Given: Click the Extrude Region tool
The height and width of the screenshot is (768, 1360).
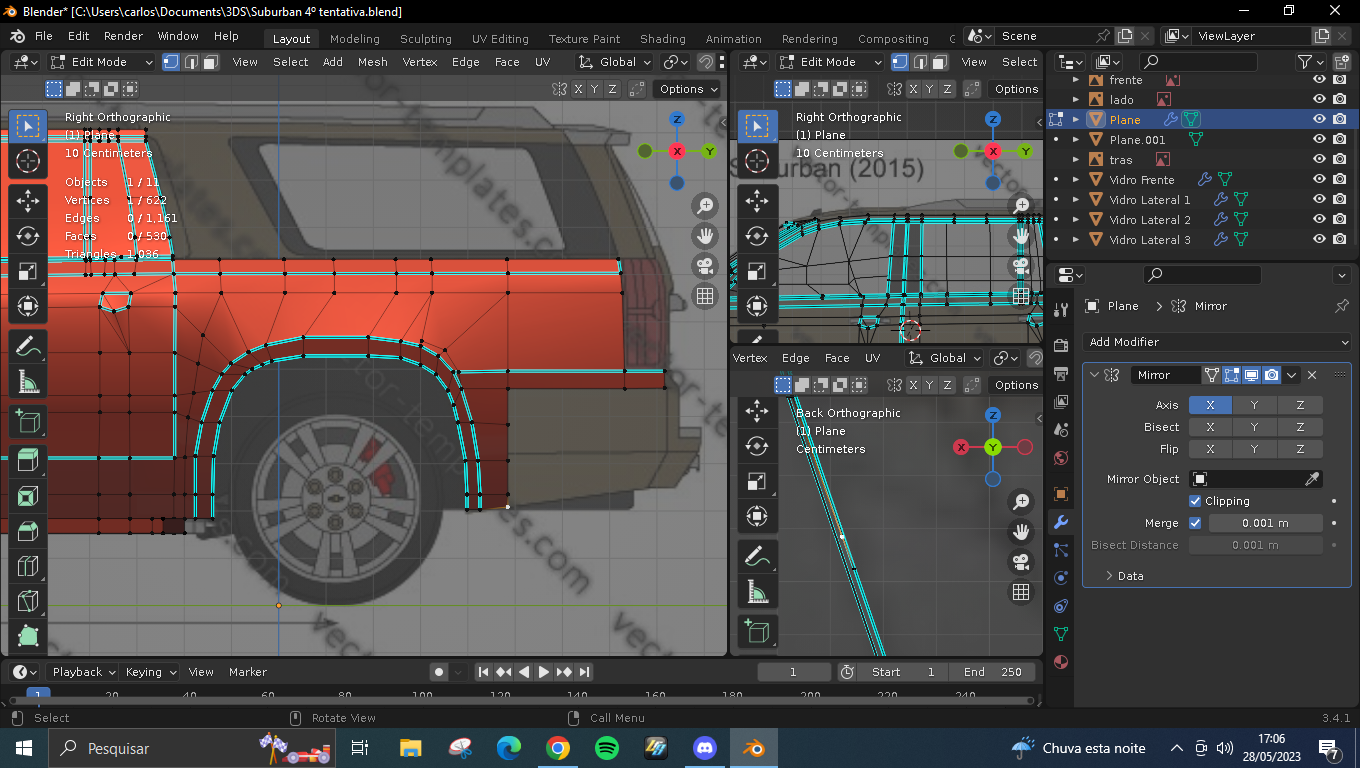Looking at the screenshot, I should click(x=28, y=461).
